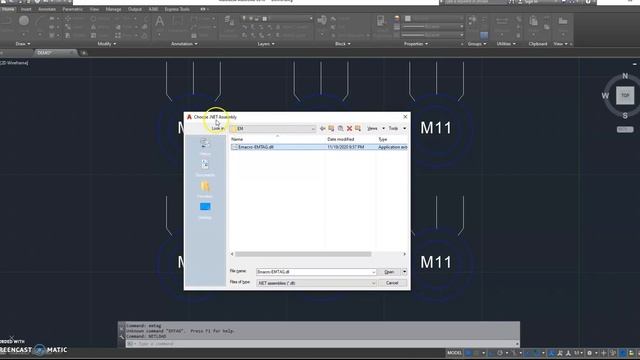Open the Express Tools ribbon tab
The width and height of the screenshot is (640, 360).
click(177, 9)
